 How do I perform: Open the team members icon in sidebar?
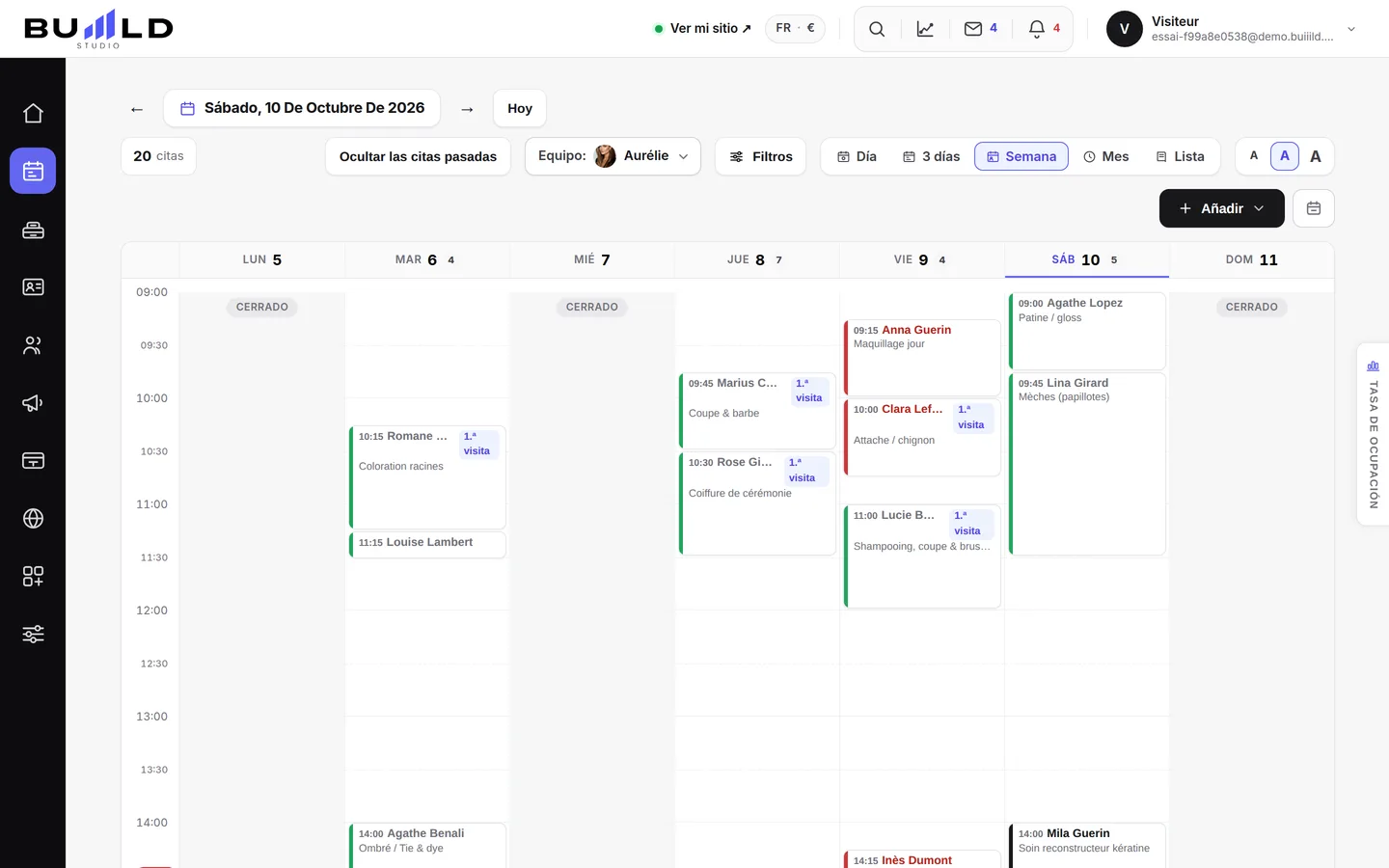pos(33,345)
